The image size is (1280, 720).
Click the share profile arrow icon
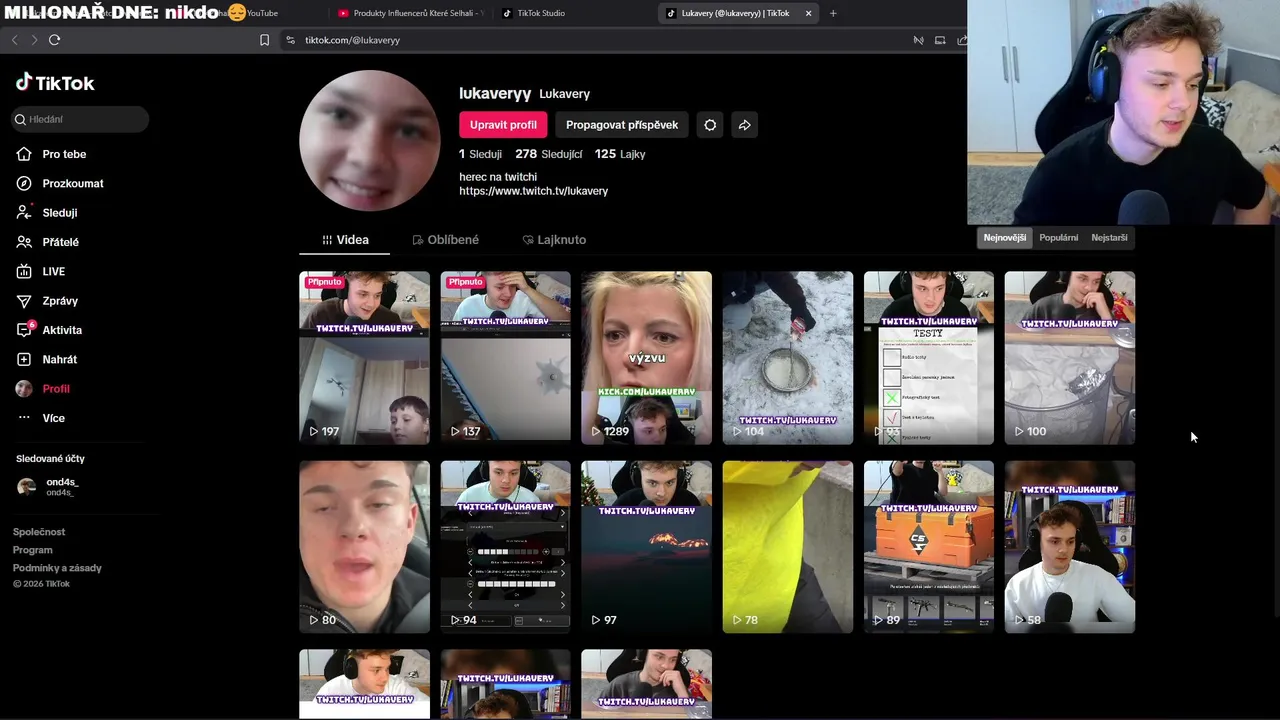tap(744, 125)
